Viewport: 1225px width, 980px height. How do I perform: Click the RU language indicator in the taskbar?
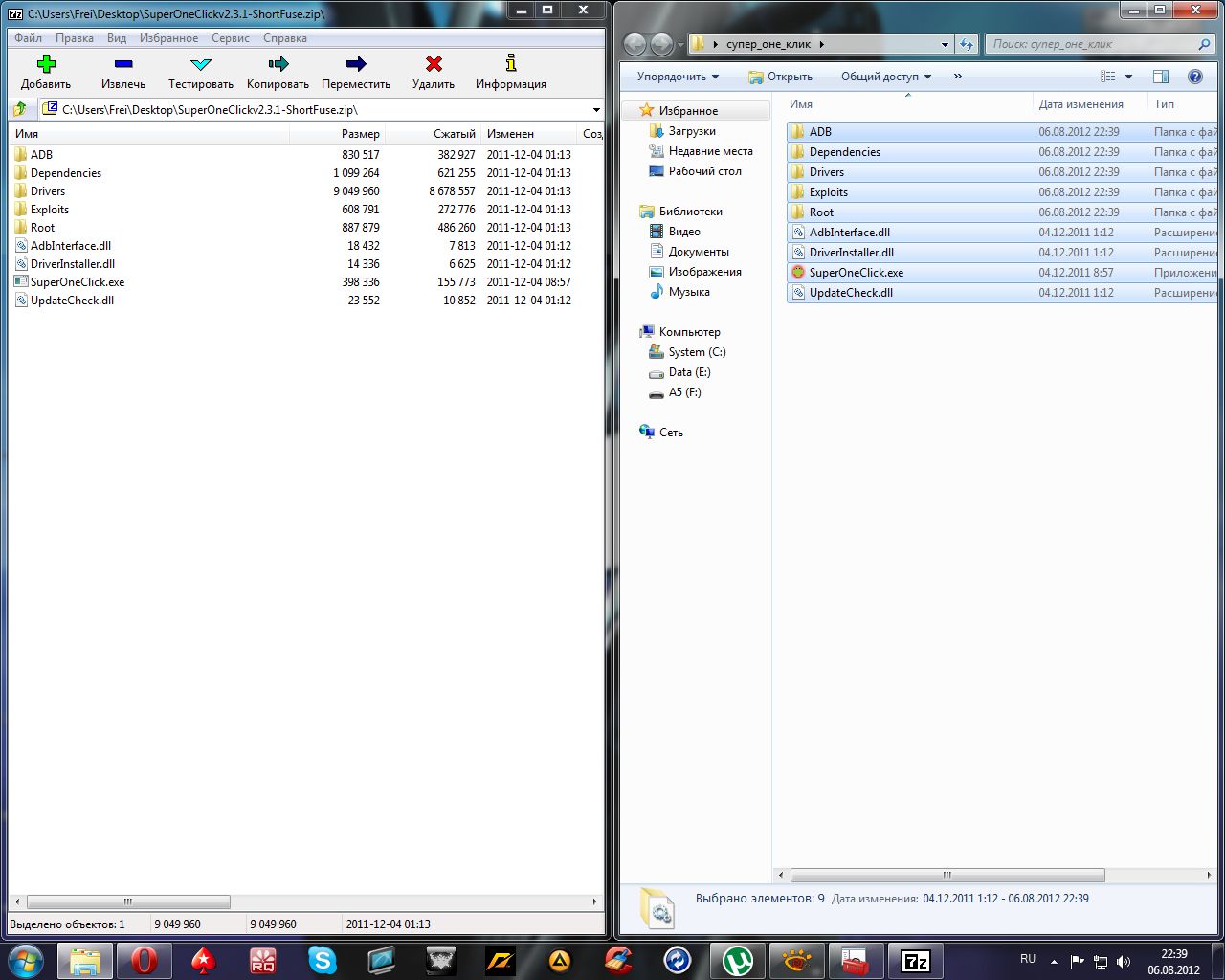(1028, 959)
